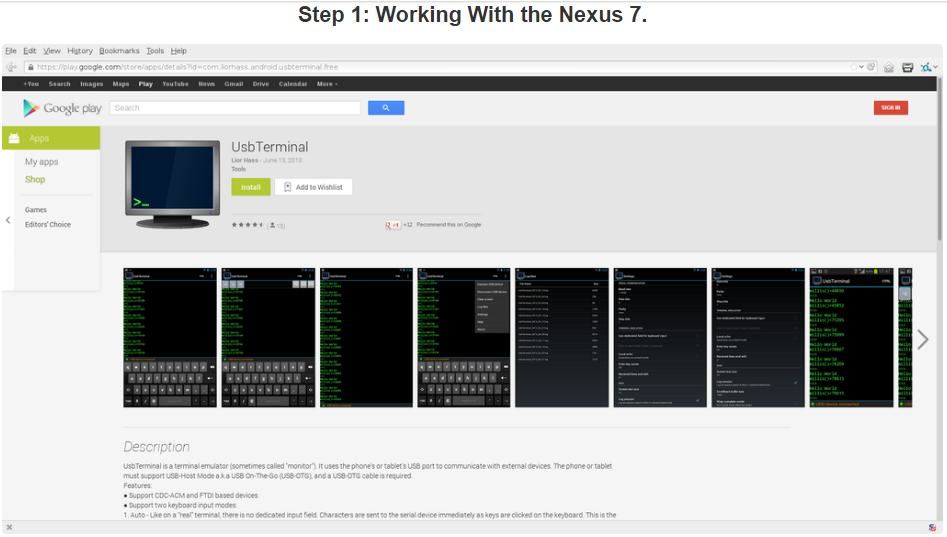Click Calendar in Google bar

293,84
